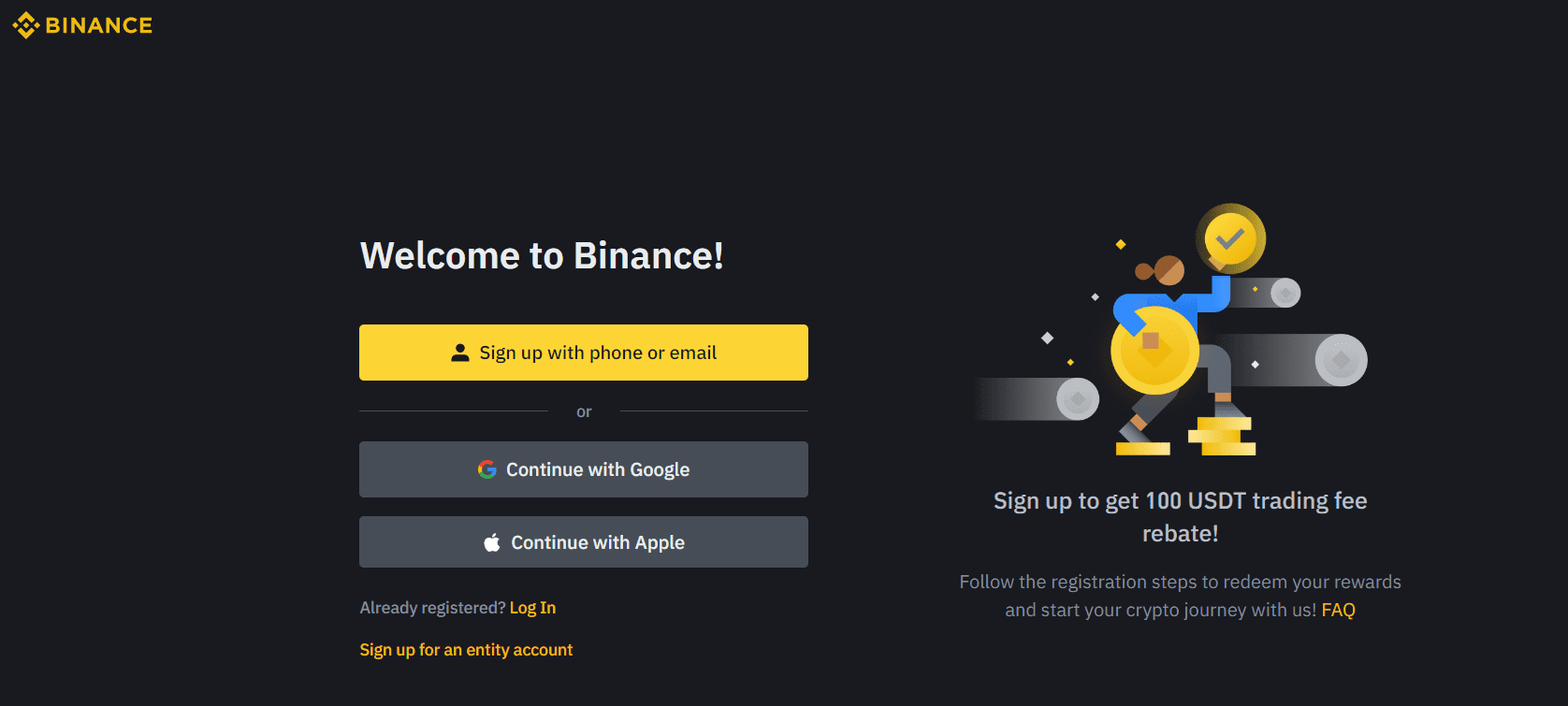Click the person icon on sign-up button
The width and height of the screenshot is (1568, 706).
pyautogui.click(x=460, y=353)
